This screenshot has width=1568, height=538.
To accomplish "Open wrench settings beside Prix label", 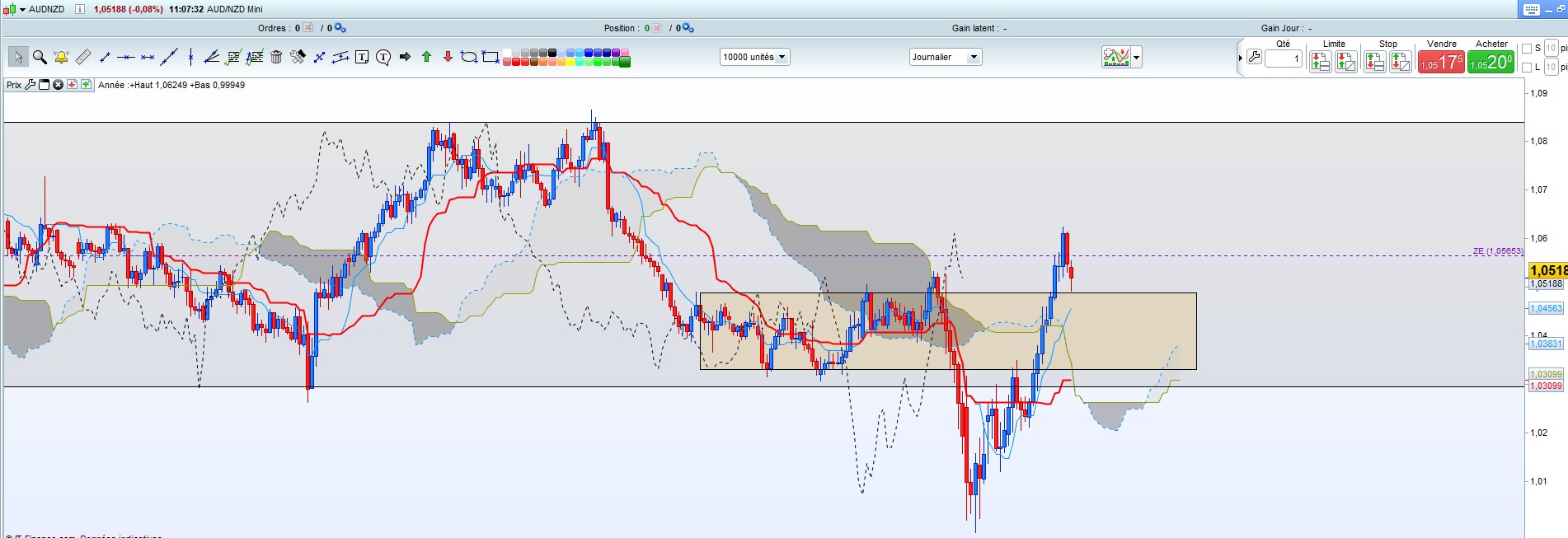I will 31,85.
